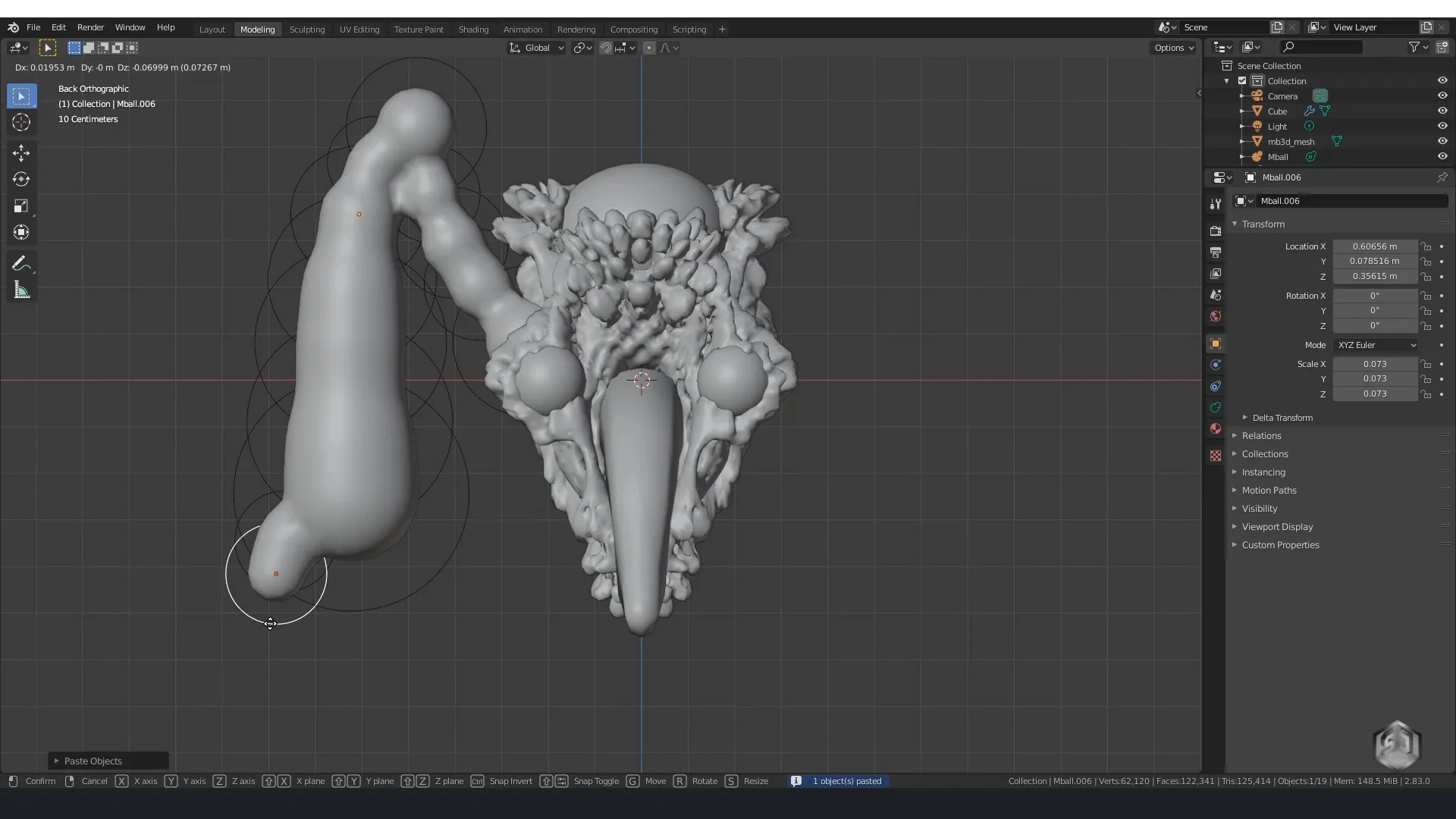Image resolution: width=1456 pixels, height=819 pixels.
Task: Pick the Rotate tool icon
Action: coord(21,180)
